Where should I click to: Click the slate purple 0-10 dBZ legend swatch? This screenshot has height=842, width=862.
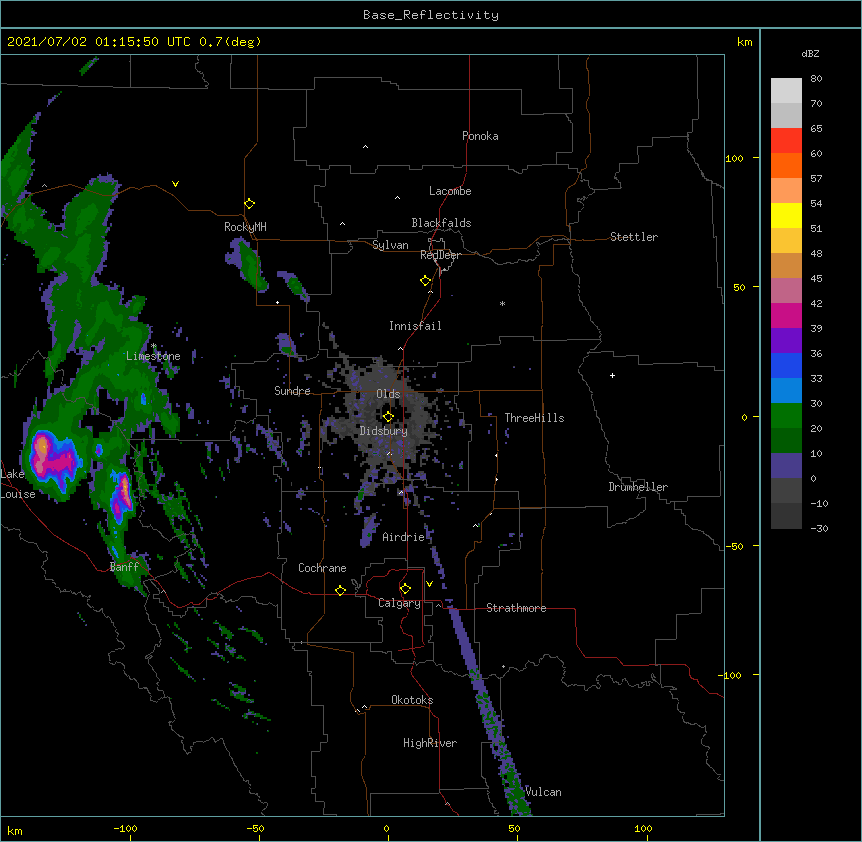point(786,466)
